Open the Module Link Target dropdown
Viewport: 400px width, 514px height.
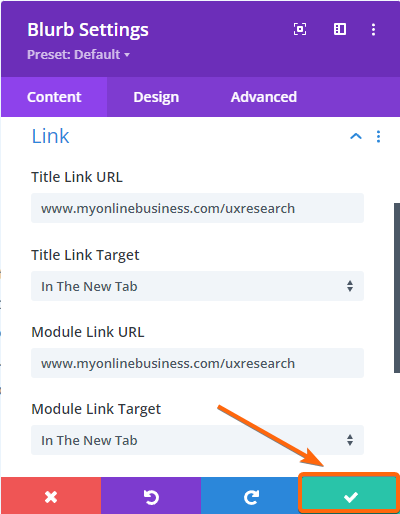pyautogui.click(x=197, y=440)
